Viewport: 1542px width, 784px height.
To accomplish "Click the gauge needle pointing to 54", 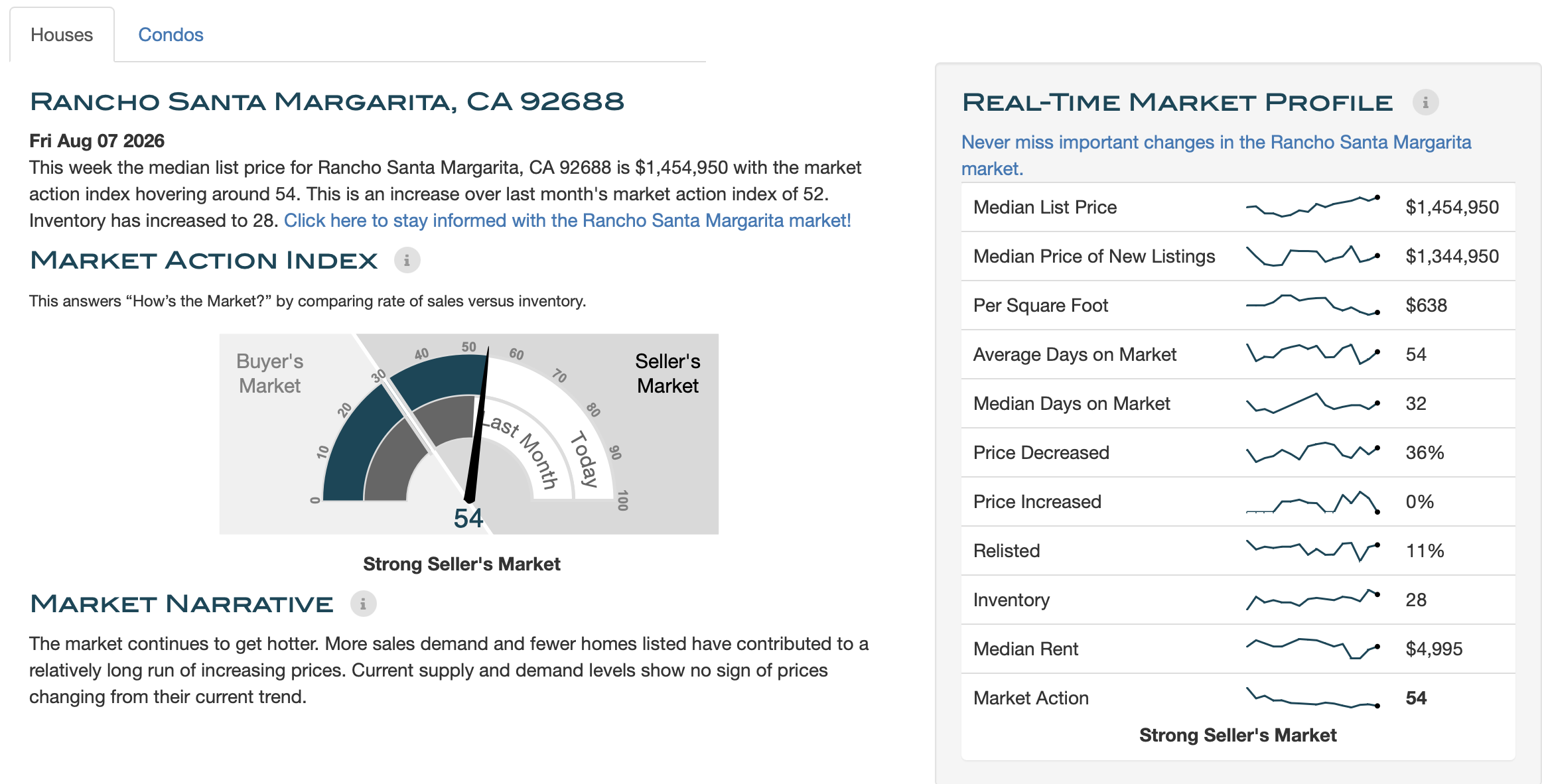I will (478, 425).
